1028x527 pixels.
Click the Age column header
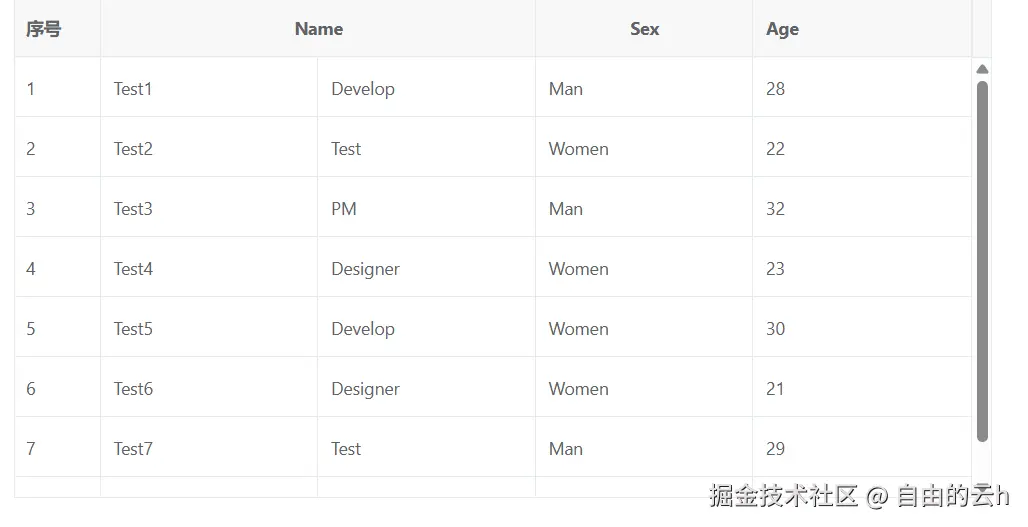click(x=782, y=29)
